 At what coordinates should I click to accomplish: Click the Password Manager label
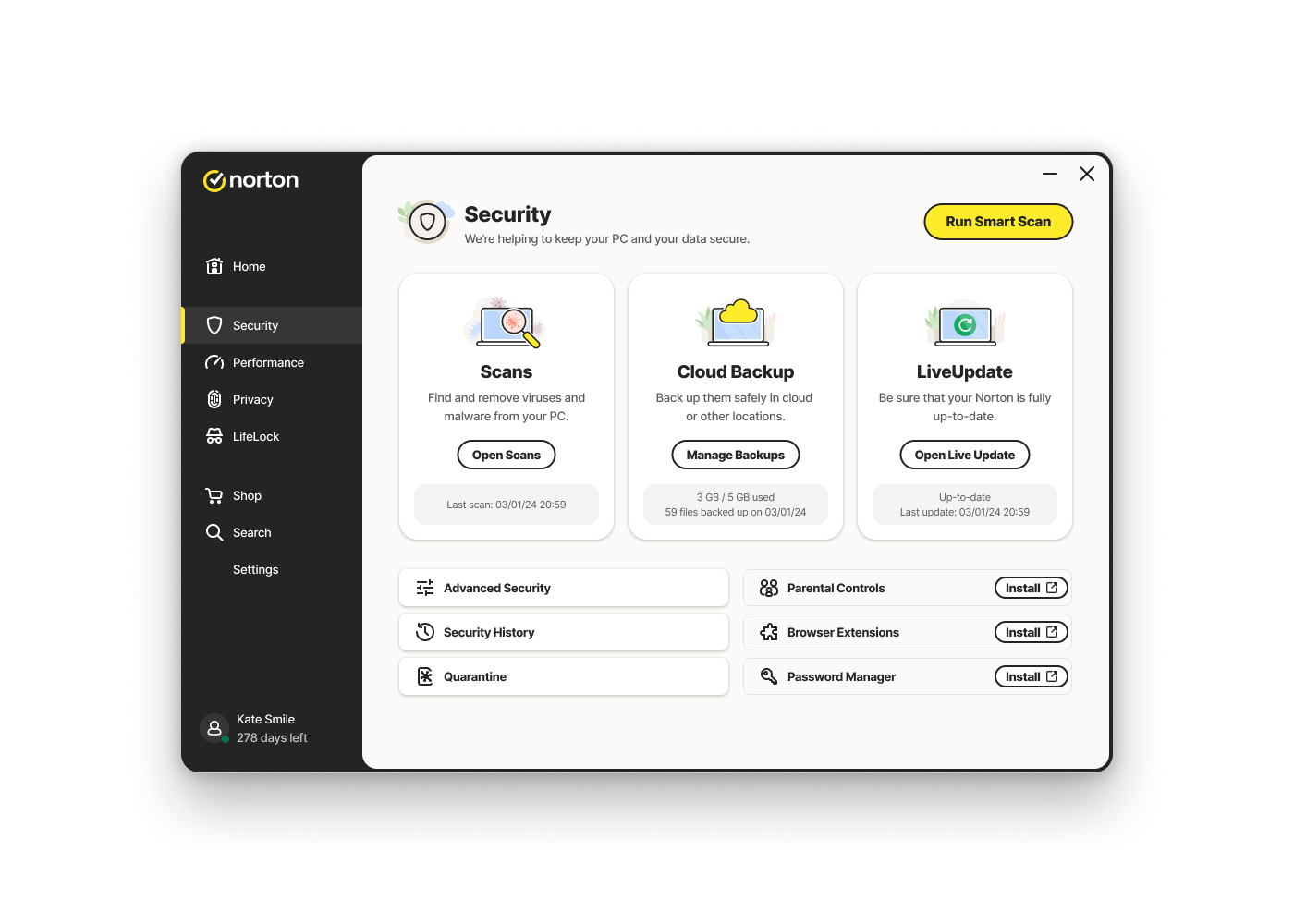(x=841, y=676)
